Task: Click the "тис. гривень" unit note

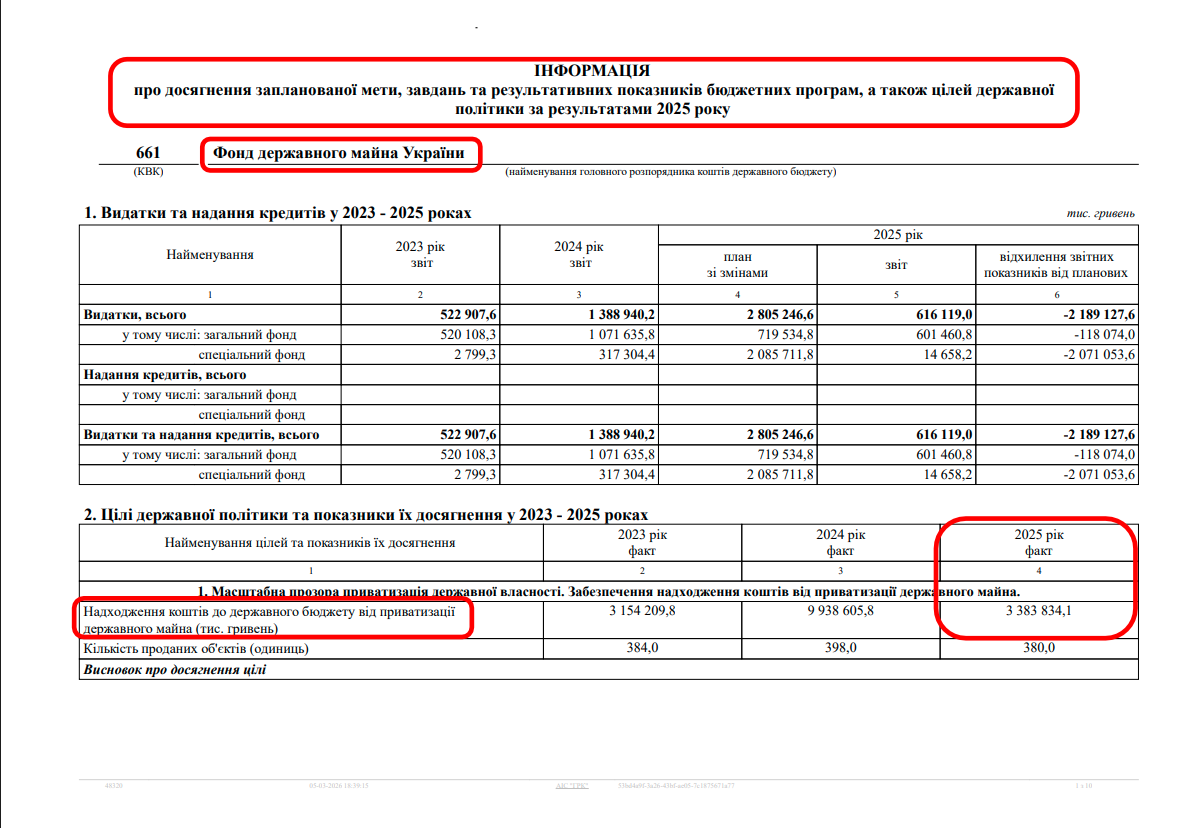Action: pyautogui.click(x=1100, y=213)
